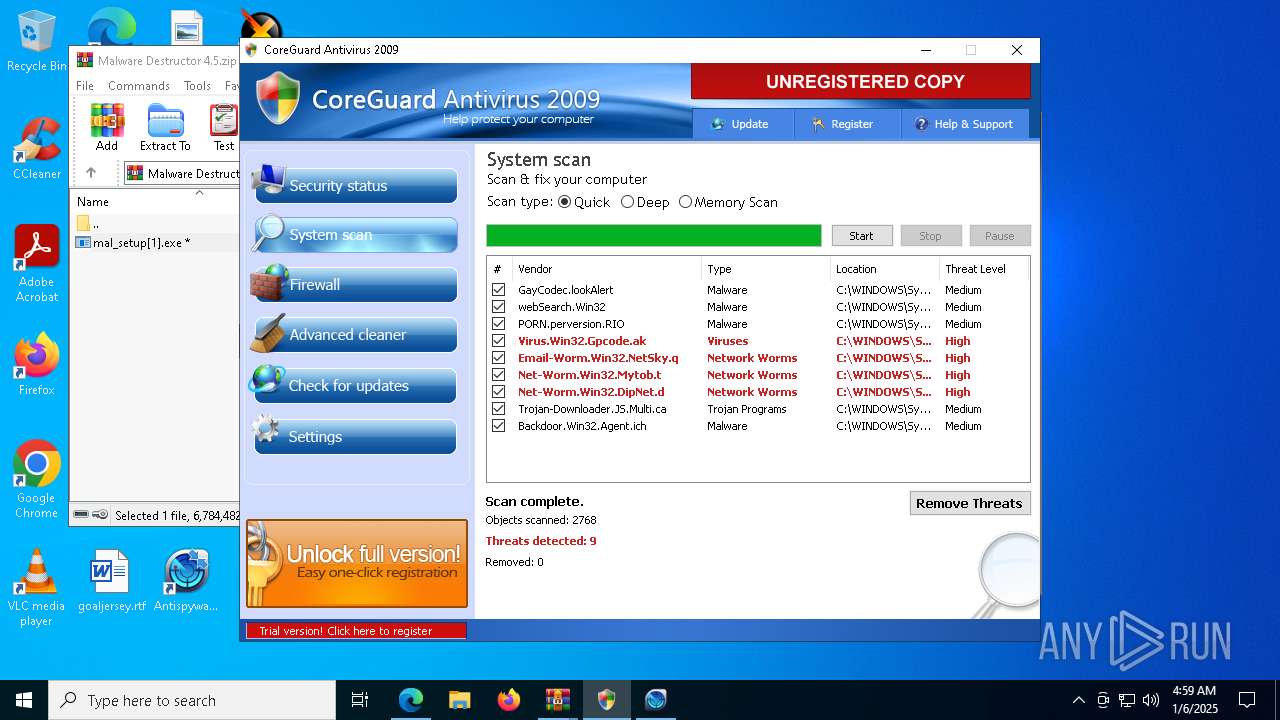Show hidden system tray icons

(x=1078, y=700)
